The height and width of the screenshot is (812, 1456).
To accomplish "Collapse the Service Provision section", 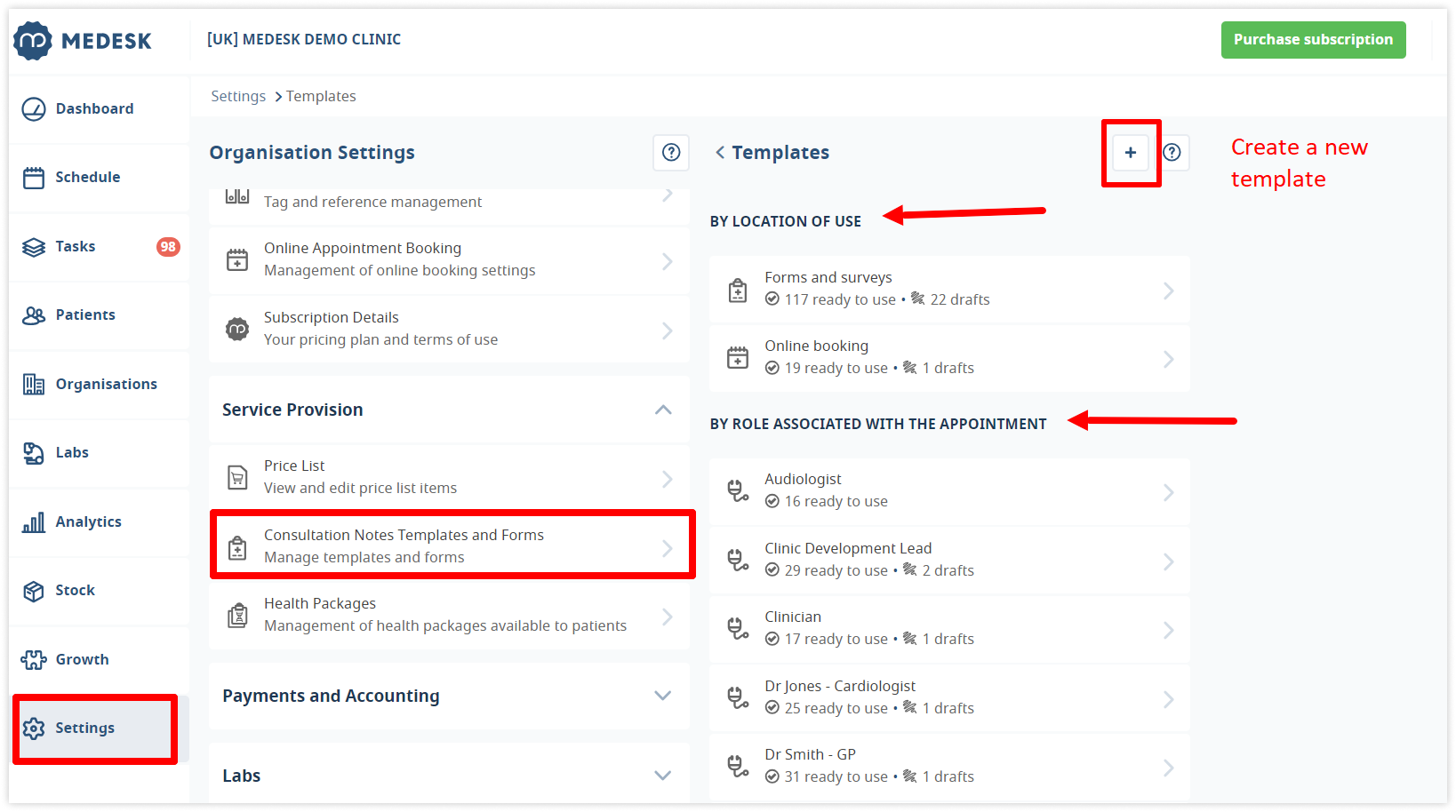I will click(x=663, y=410).
